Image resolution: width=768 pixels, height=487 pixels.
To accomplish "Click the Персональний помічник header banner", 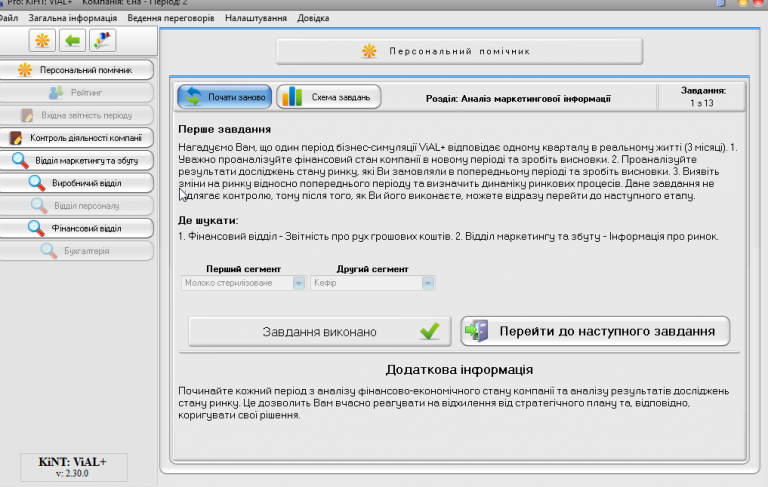I will coord(459,51).
